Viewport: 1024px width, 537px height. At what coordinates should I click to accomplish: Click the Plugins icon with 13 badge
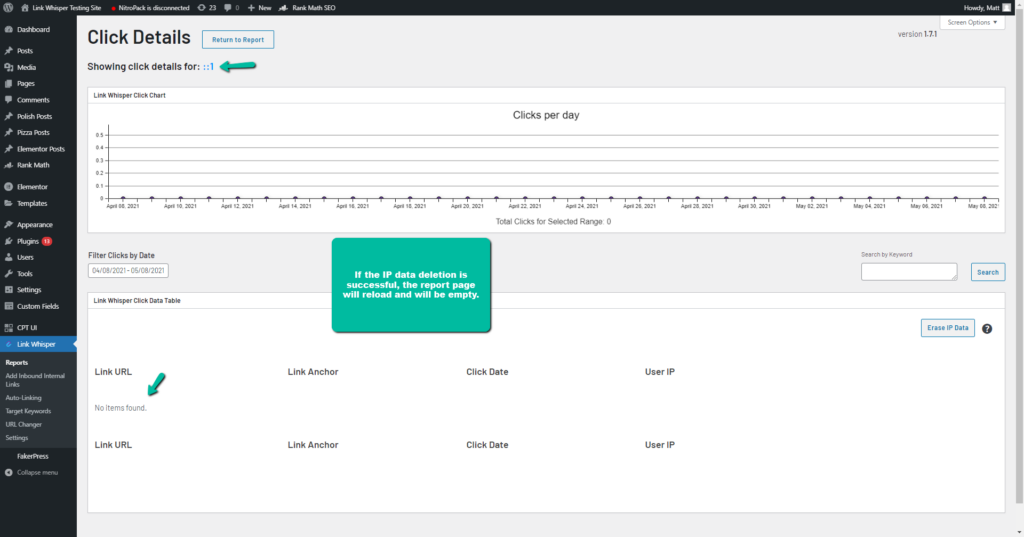point(8,241)
